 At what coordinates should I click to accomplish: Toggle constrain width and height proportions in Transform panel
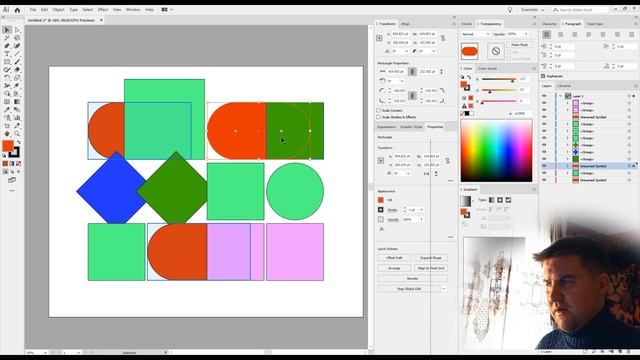tap(443, 38)
